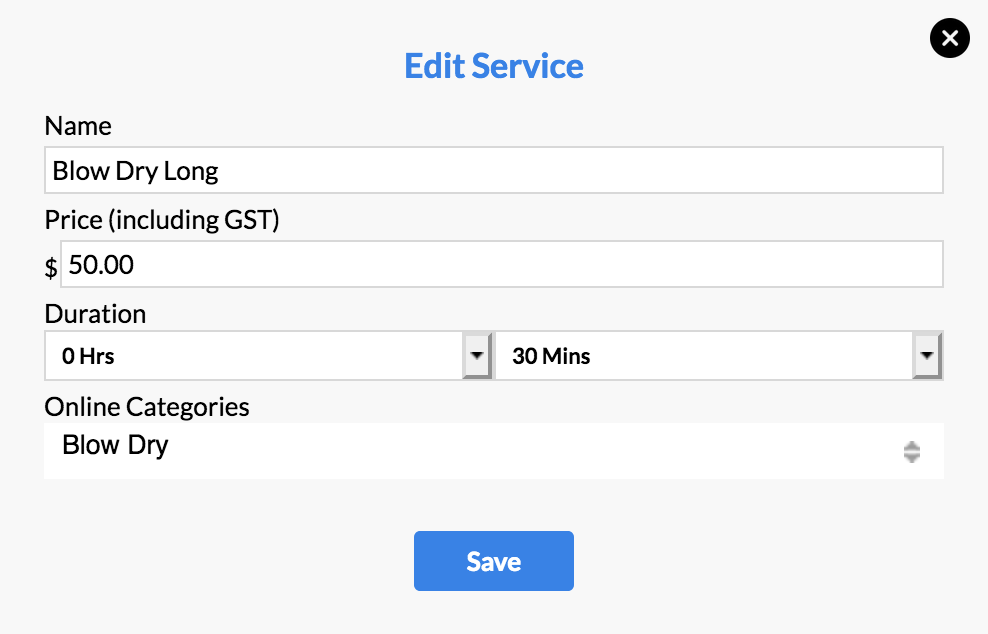The width and height of the screenshot is (988, 634).
Task: Click the 30 Mins text
Action: point(551,356)
